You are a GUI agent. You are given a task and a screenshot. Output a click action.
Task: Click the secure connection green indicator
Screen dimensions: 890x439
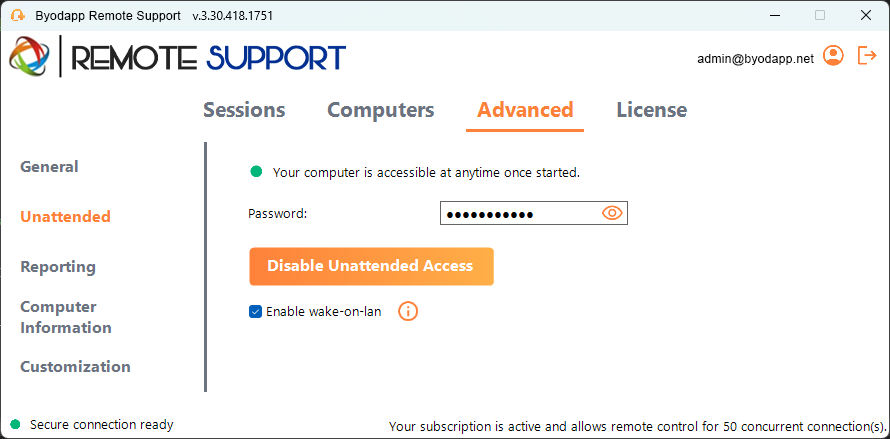pyautogui.click(x=15, y=424)
